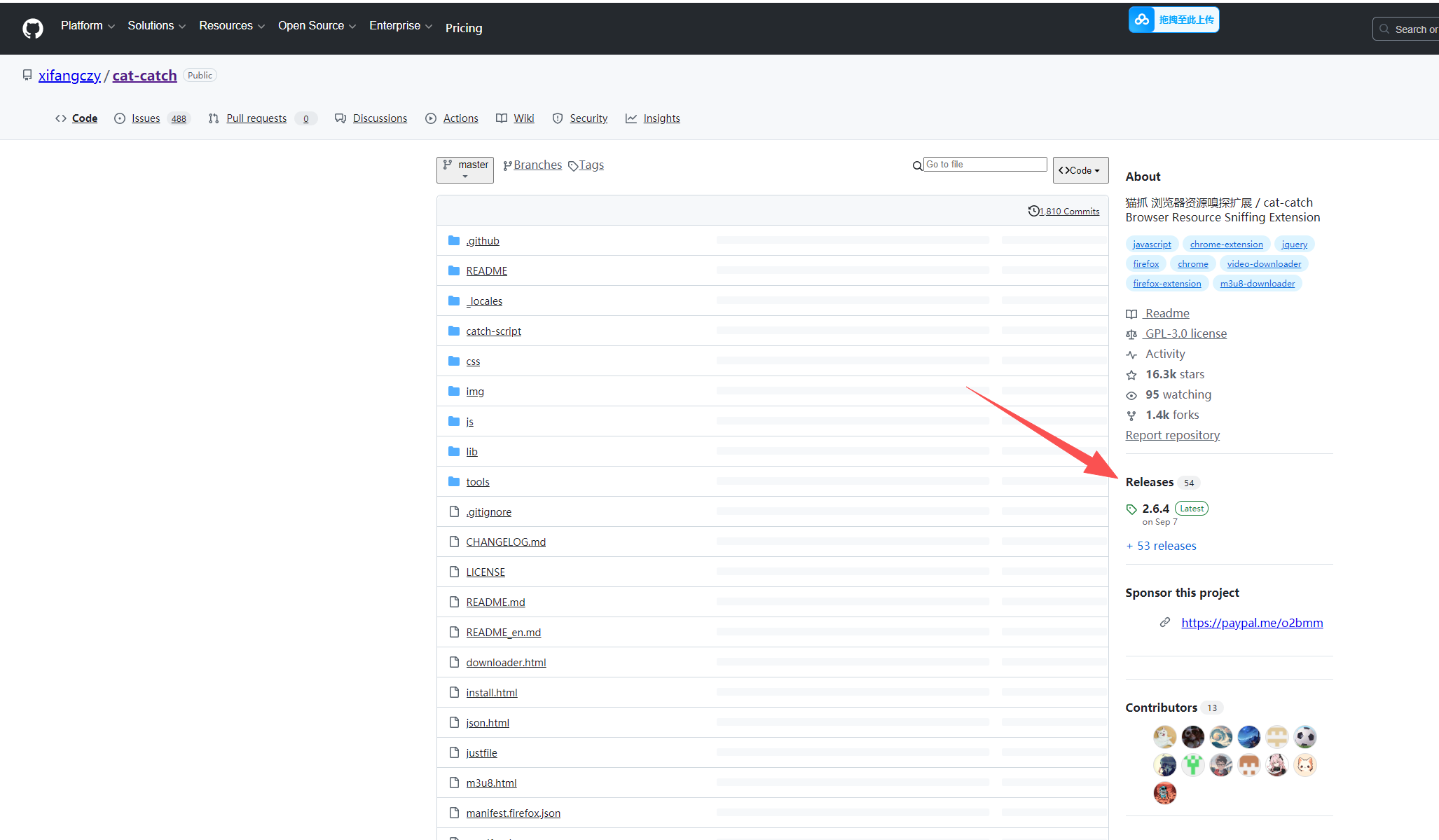Click the LICENSE file icon
Screen dimensions: 1439x840
coord(454,572)
